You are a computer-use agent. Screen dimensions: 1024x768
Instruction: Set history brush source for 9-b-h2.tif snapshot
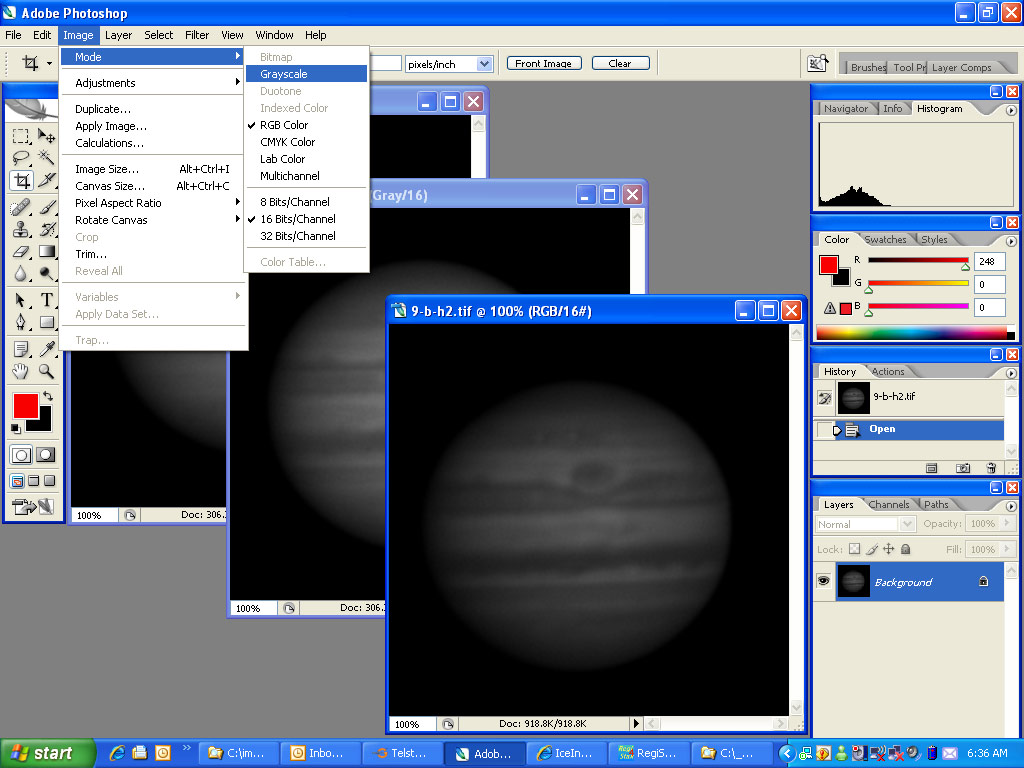(x=825, y=398)
